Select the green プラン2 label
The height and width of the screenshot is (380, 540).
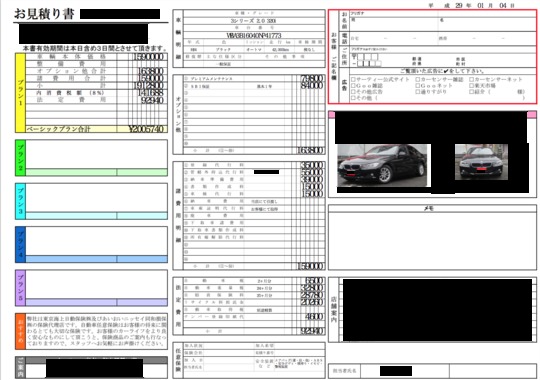click(x=20, y=158)
